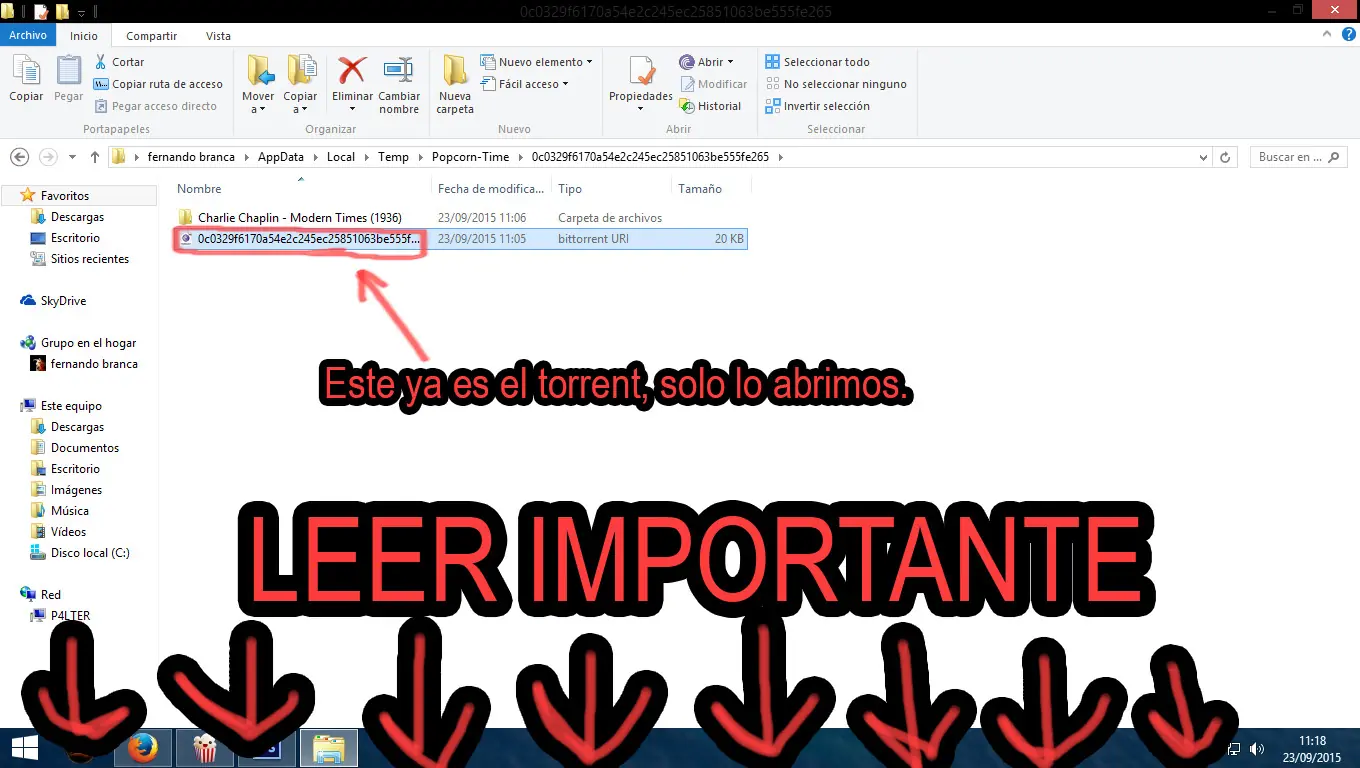The width and height of the screenshot is (1360, 768).
Task: Open Documentos under Este equipo
Action: 85,448
